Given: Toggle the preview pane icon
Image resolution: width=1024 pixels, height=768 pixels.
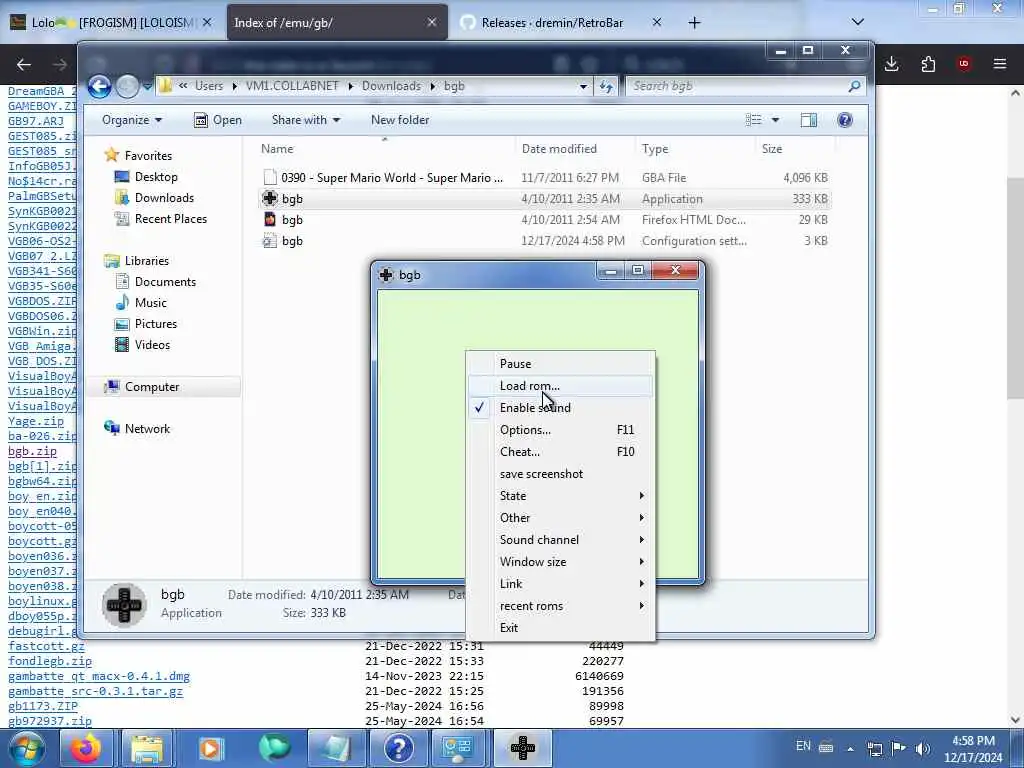Looking at the screenshot, I should click(x=808, y=120).
